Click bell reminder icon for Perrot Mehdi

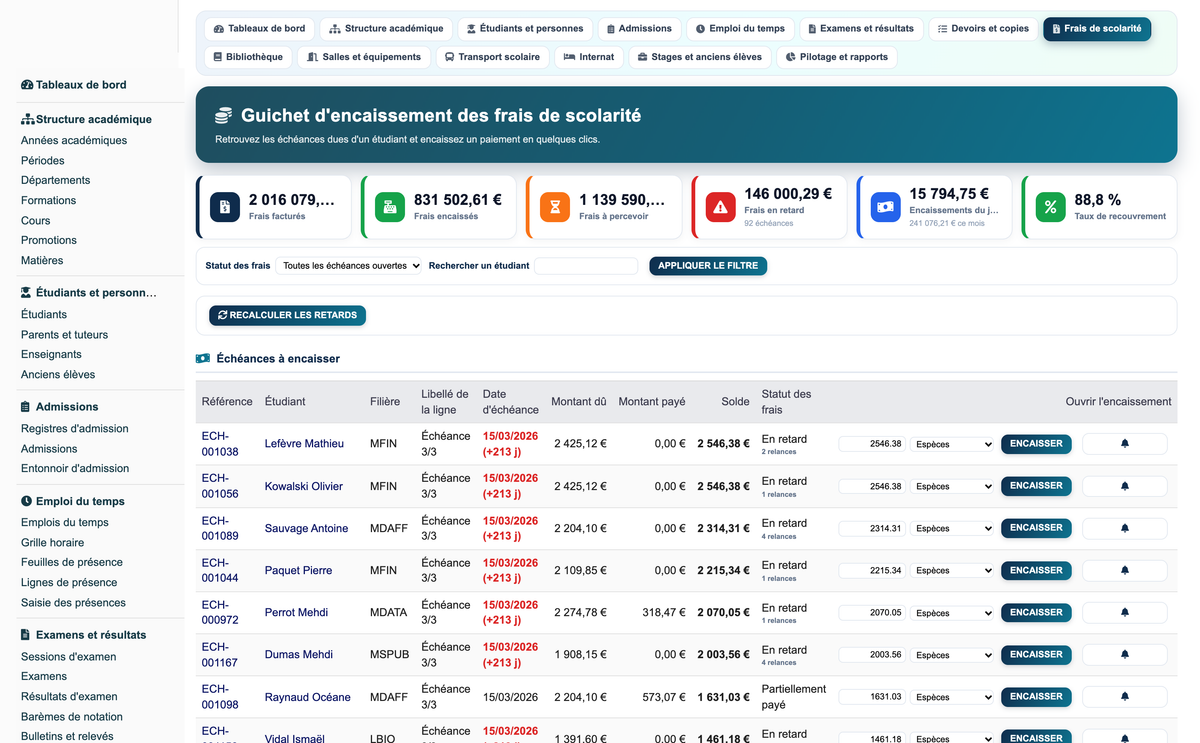(x=1124, y=612)
